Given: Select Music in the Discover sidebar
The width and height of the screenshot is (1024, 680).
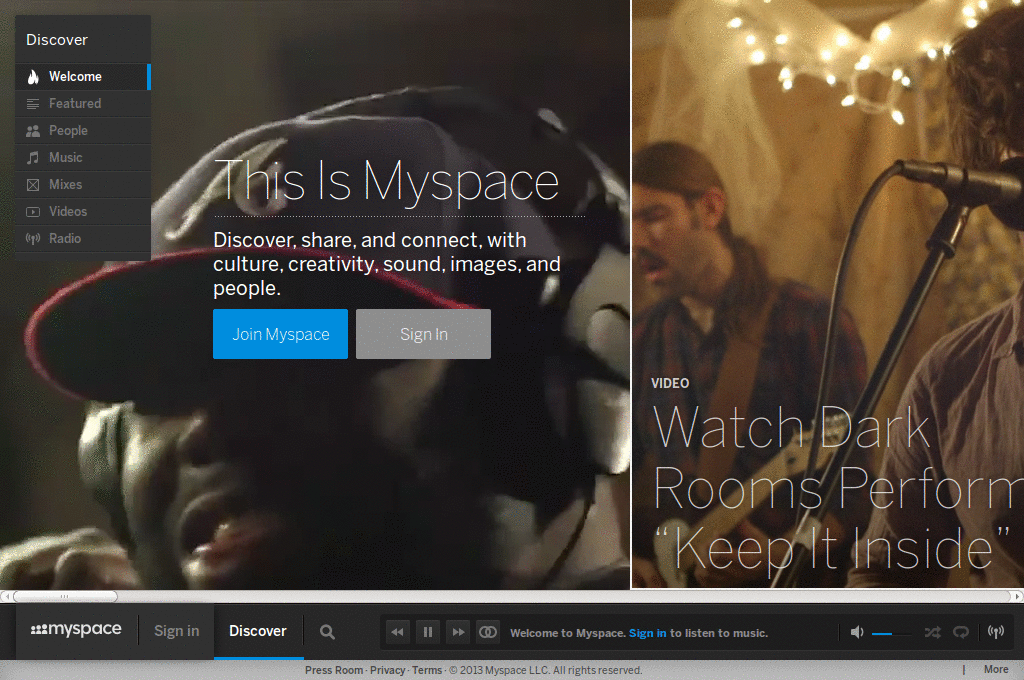Looking at the screenshot, I should click(x=83, y=157).
